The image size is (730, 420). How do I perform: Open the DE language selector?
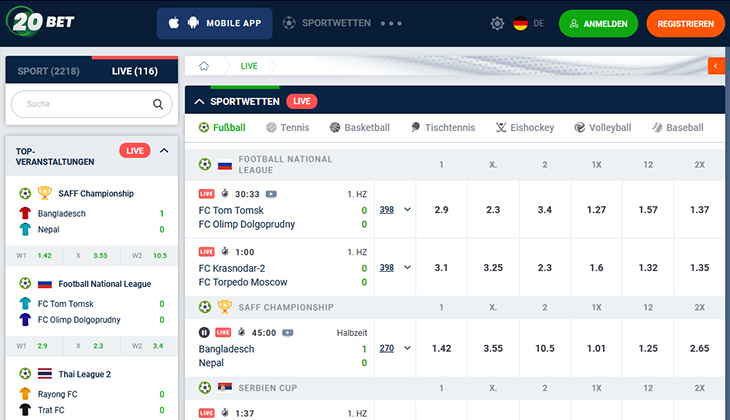pyautogui.click(x=528, y=23)
